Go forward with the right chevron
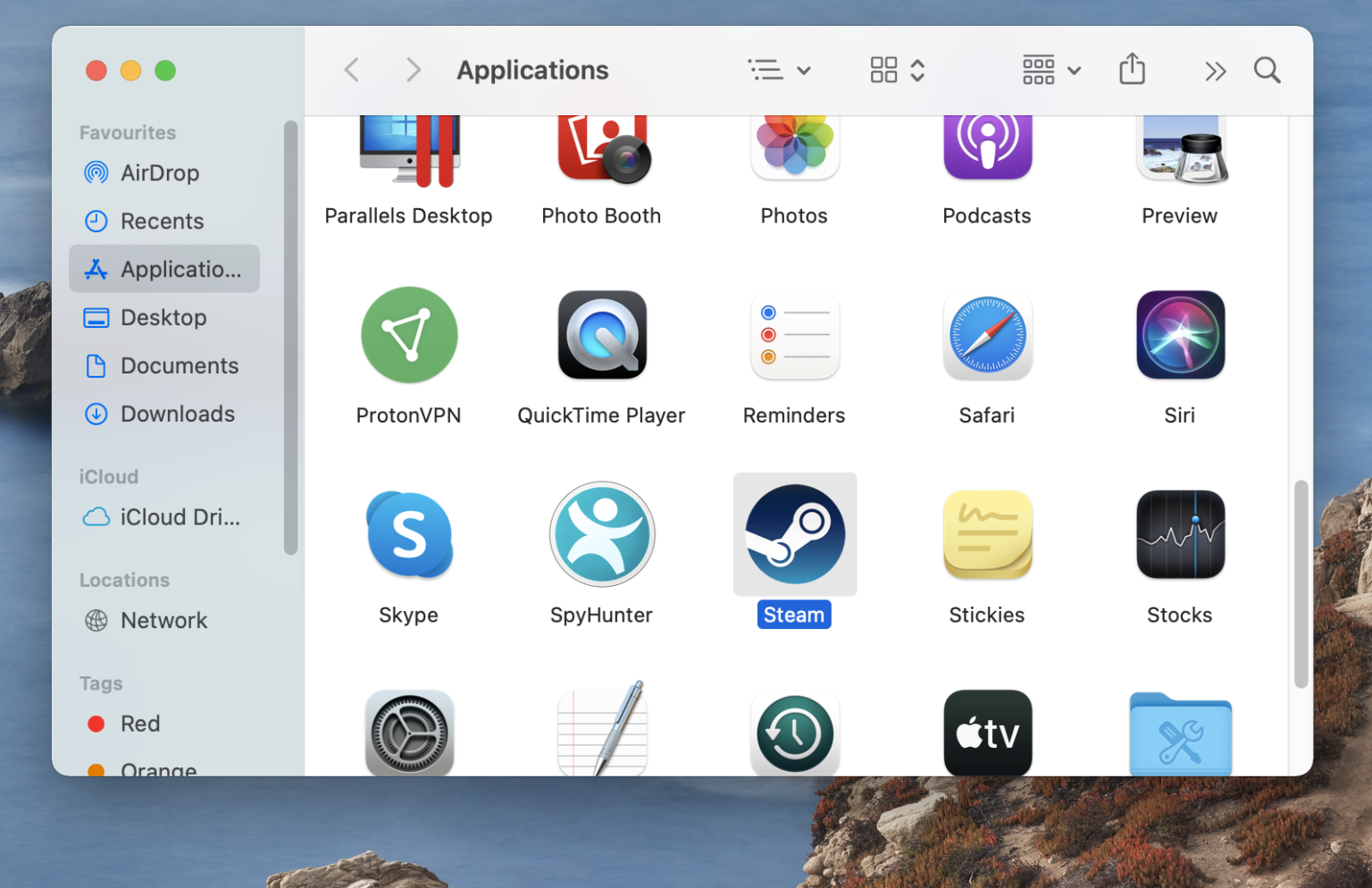 click(413, 70)
